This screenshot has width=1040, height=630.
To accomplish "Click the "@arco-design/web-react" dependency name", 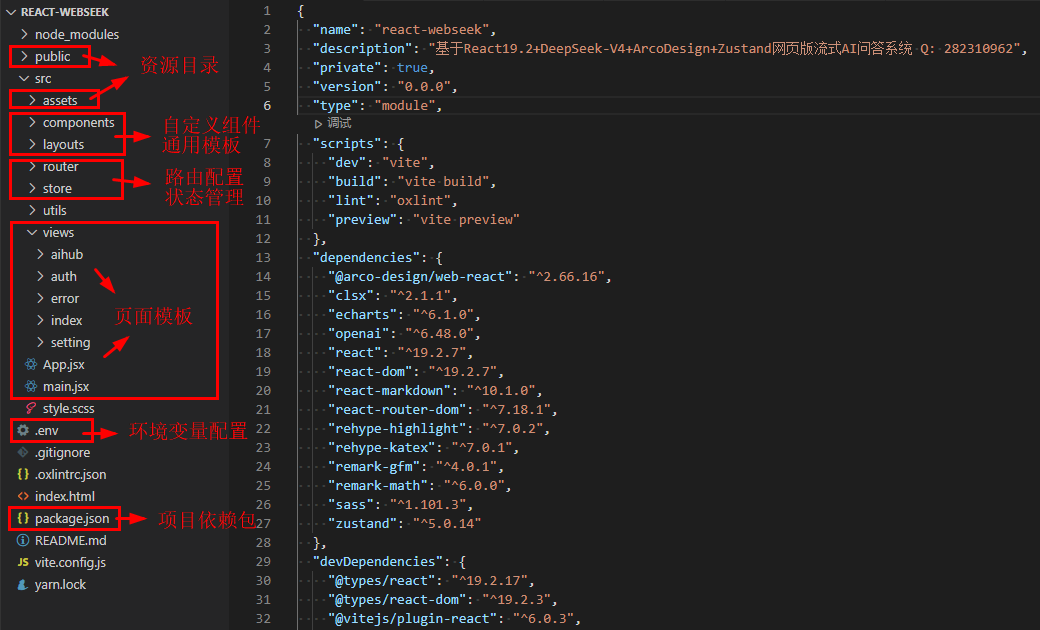I will (420, 277).
